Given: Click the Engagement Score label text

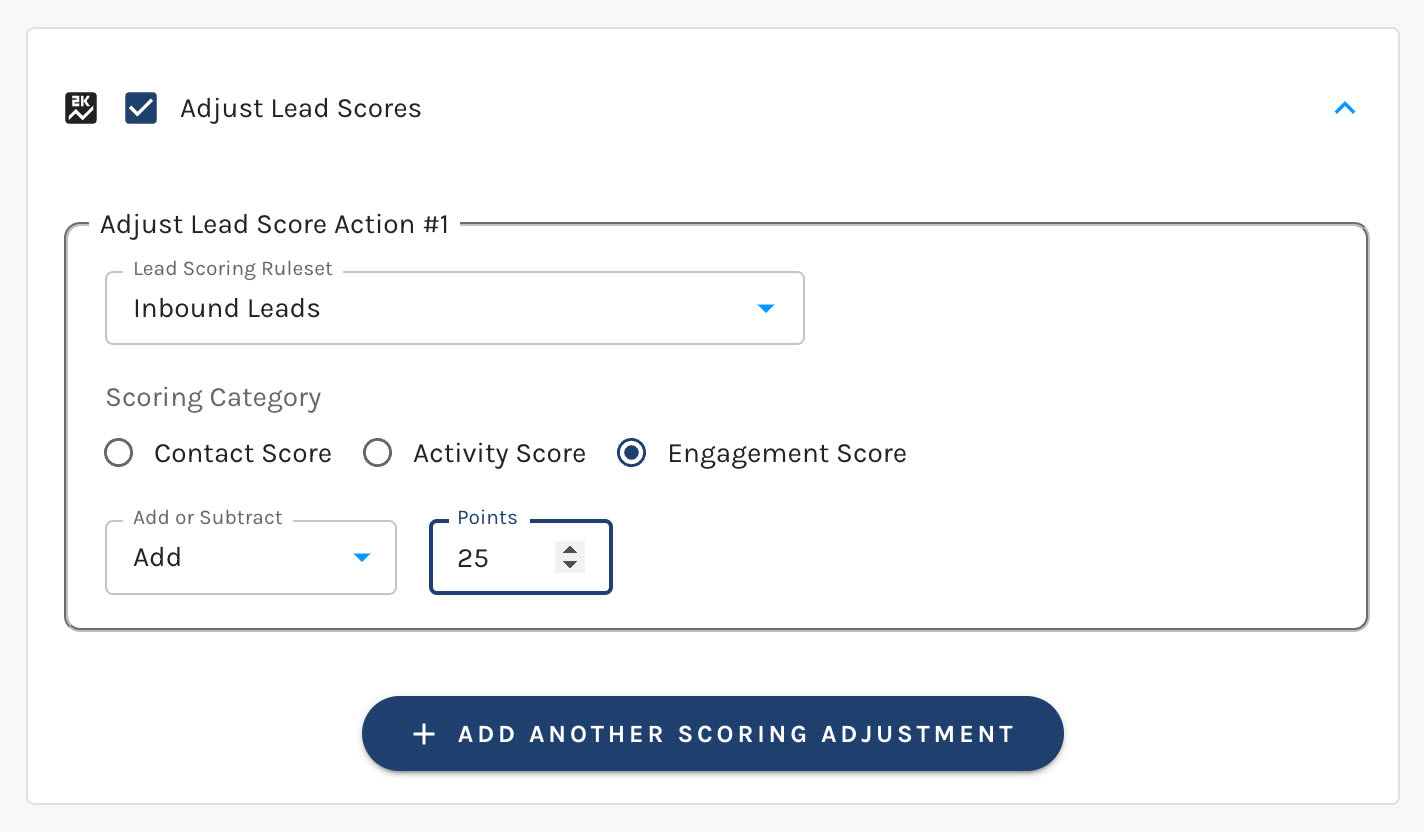Looking at the screenshot, I should coord(787,454).
